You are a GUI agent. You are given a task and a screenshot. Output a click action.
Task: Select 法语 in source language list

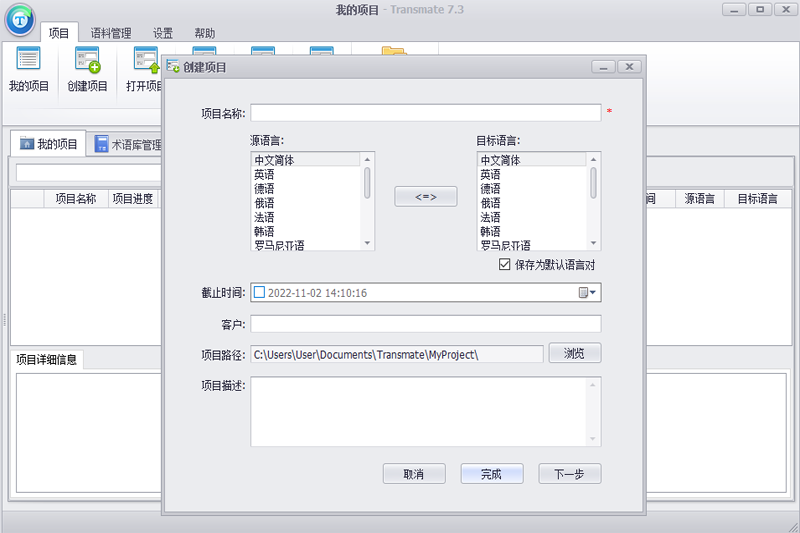(x=306, y=217)
